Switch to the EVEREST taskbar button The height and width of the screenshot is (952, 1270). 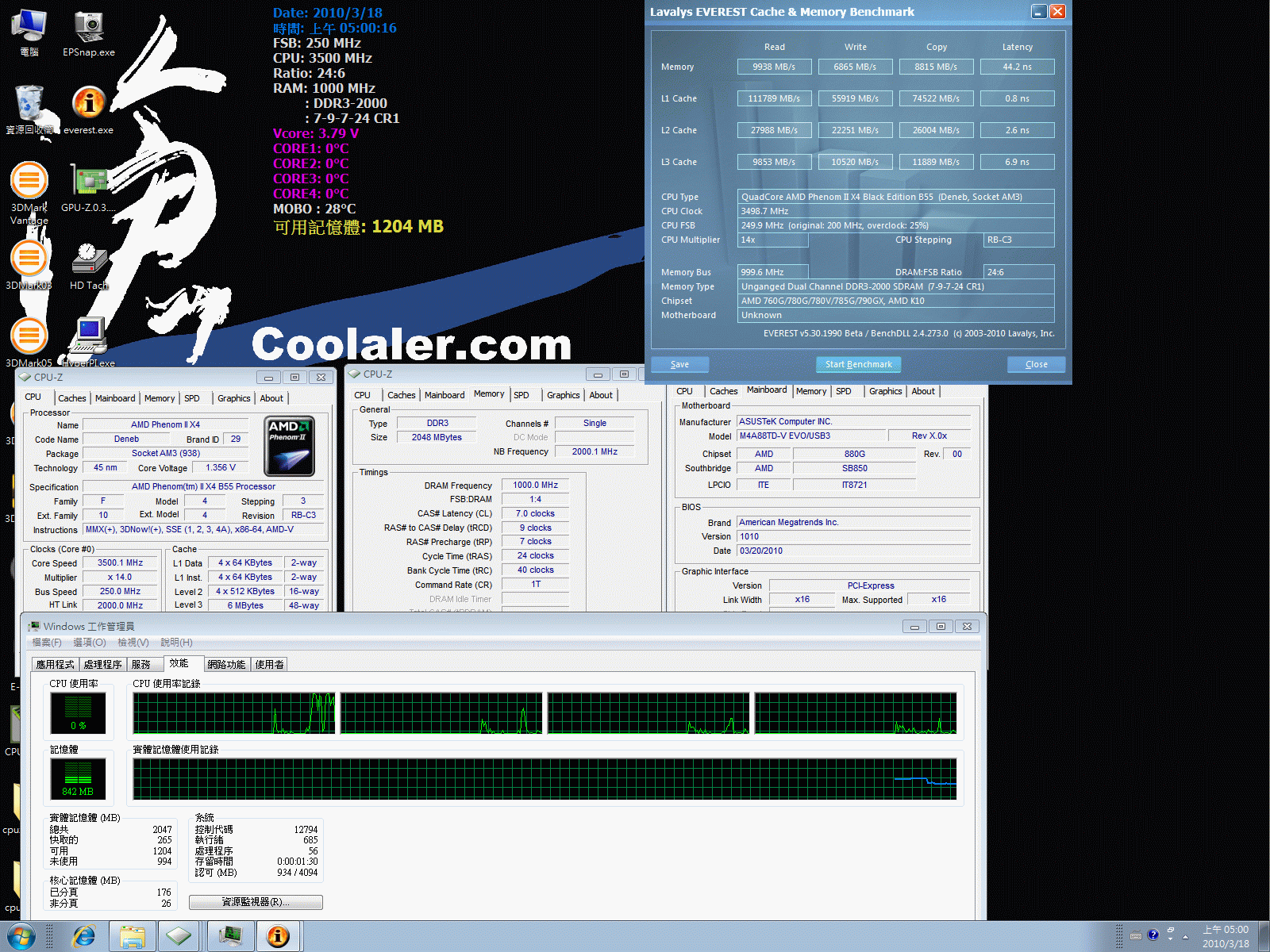[x=279, y=937]
